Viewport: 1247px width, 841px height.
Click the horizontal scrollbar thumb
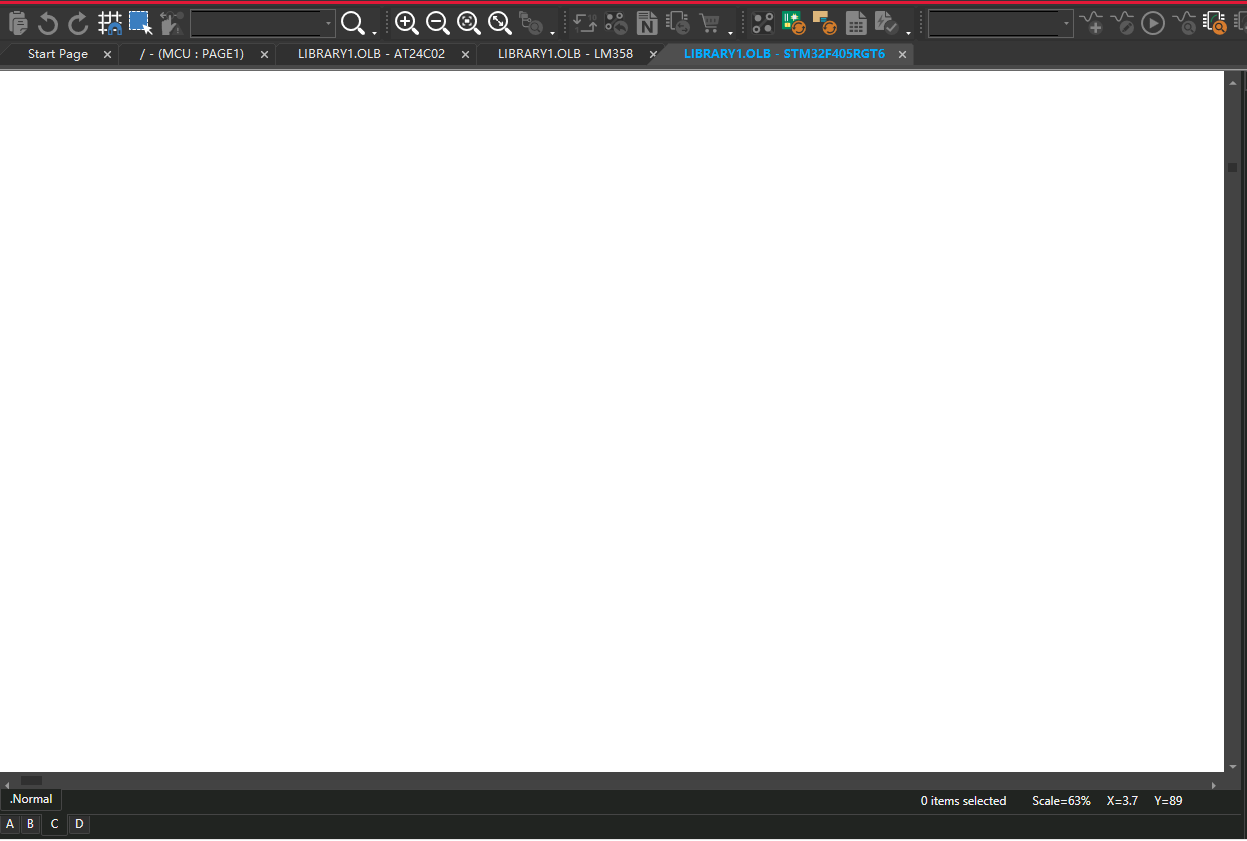click(x=32, y=780)
